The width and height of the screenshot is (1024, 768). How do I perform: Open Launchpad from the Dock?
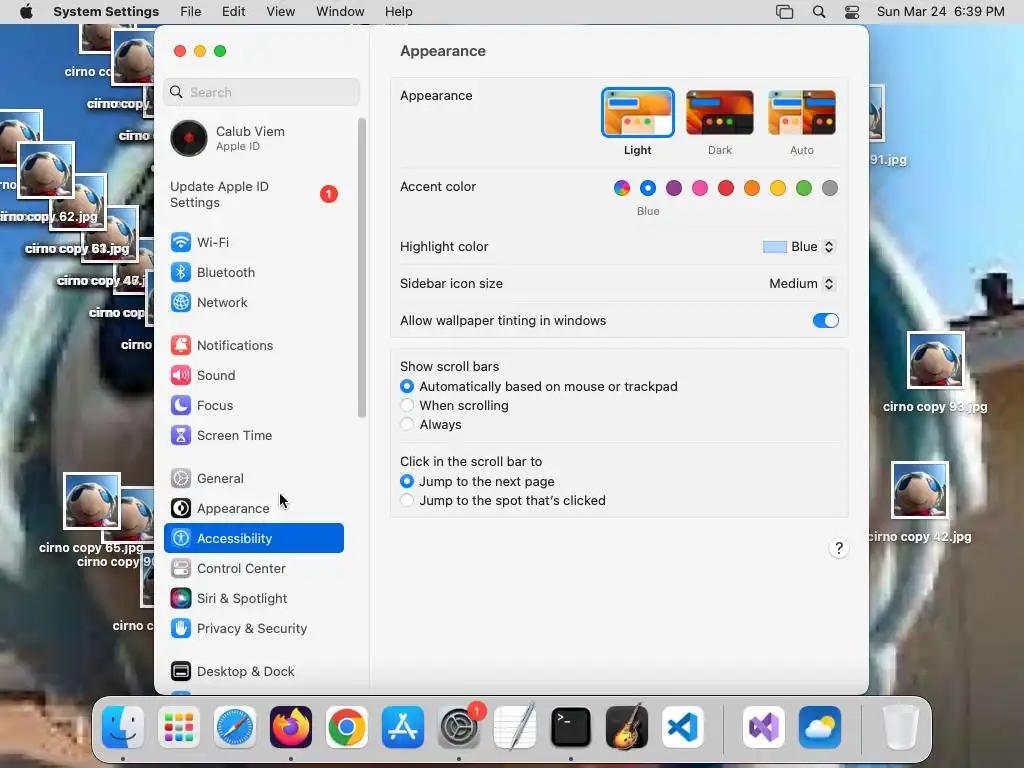click(x=179, y=727)
